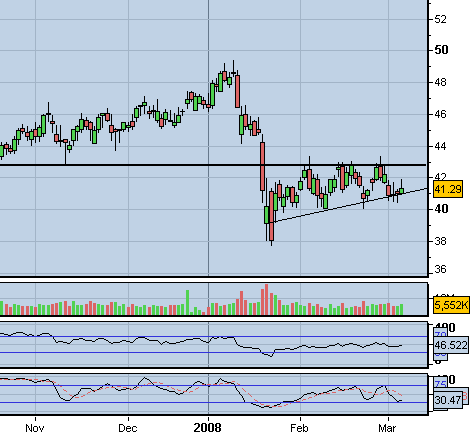Click the 36 price axis label
This screenshot has height=433, width=473.
click(440, 269)
